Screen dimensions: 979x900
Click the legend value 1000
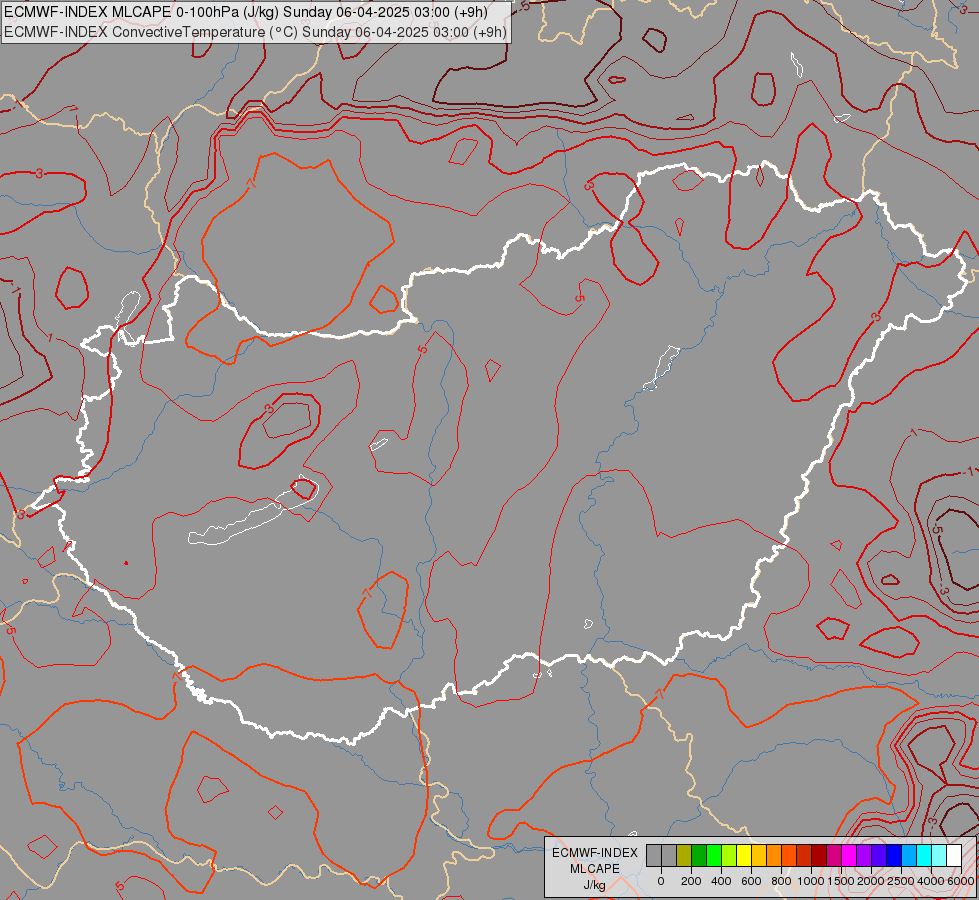pos(811,881)
